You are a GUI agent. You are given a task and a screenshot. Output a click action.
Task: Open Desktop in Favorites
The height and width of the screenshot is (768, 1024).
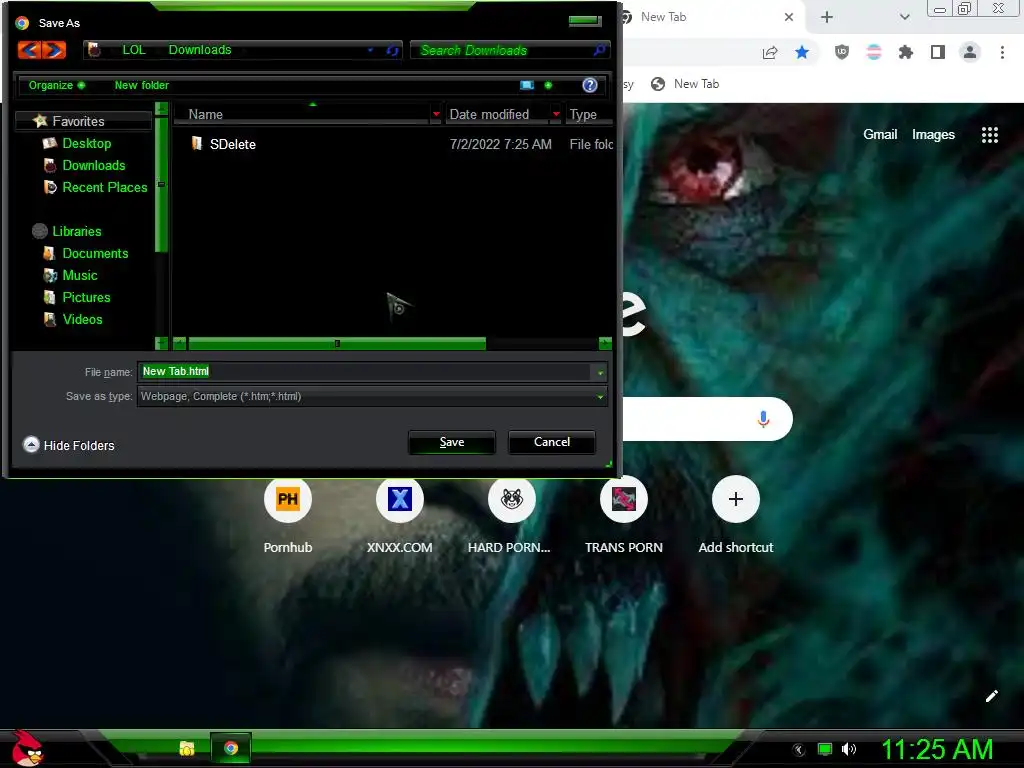point(86,143)
